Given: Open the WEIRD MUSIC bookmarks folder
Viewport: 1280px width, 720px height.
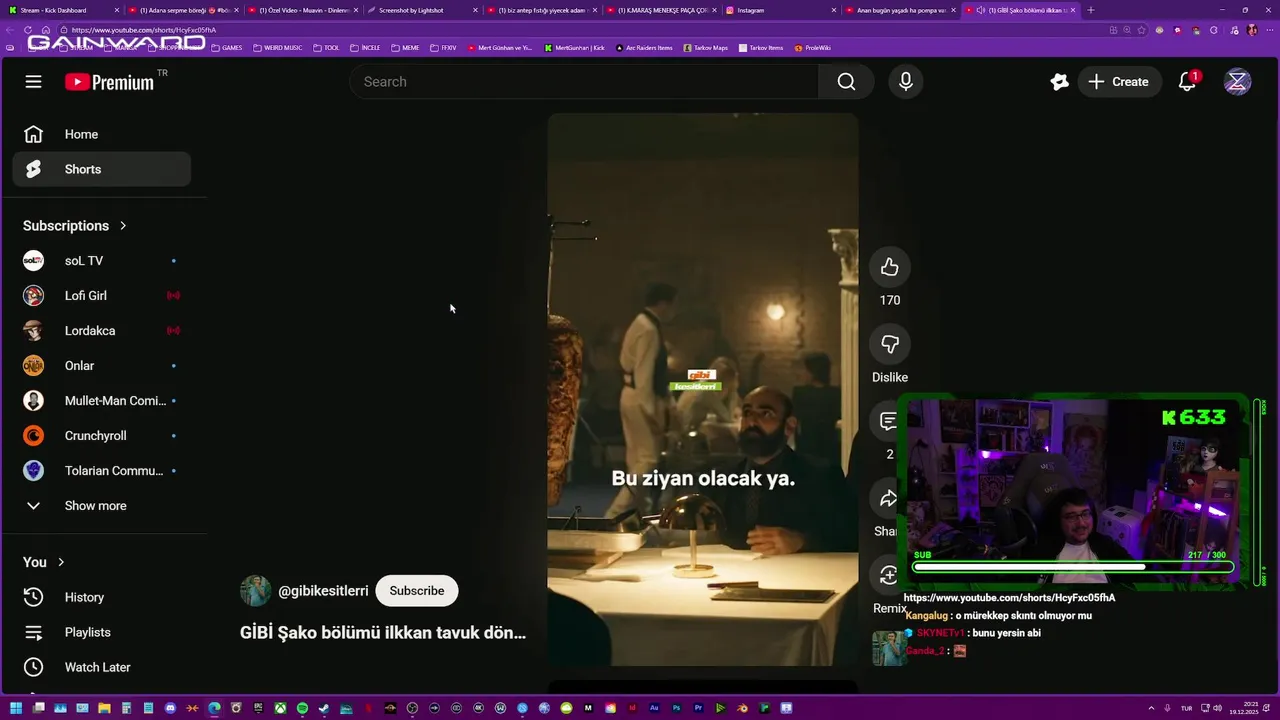Looking at the screenshot, I should click(x=277, y=48).
